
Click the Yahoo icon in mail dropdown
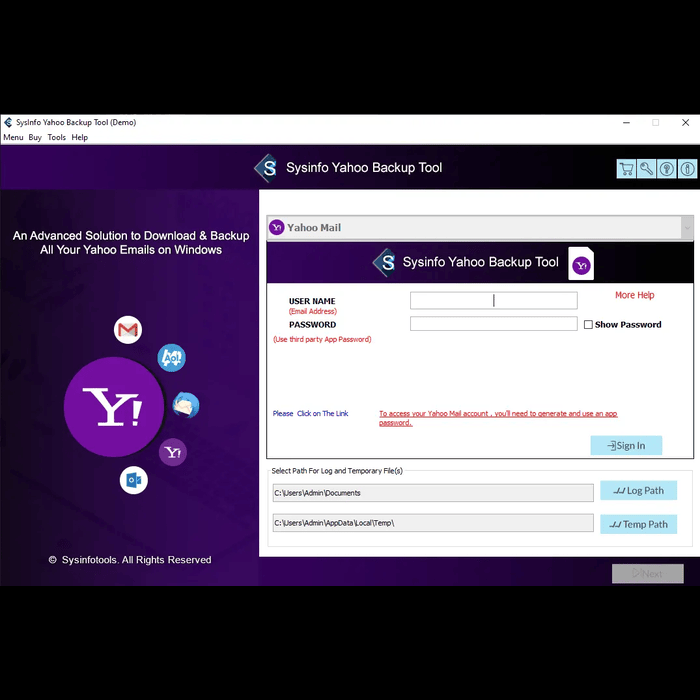pyautogui.click(x=277, y=228)
